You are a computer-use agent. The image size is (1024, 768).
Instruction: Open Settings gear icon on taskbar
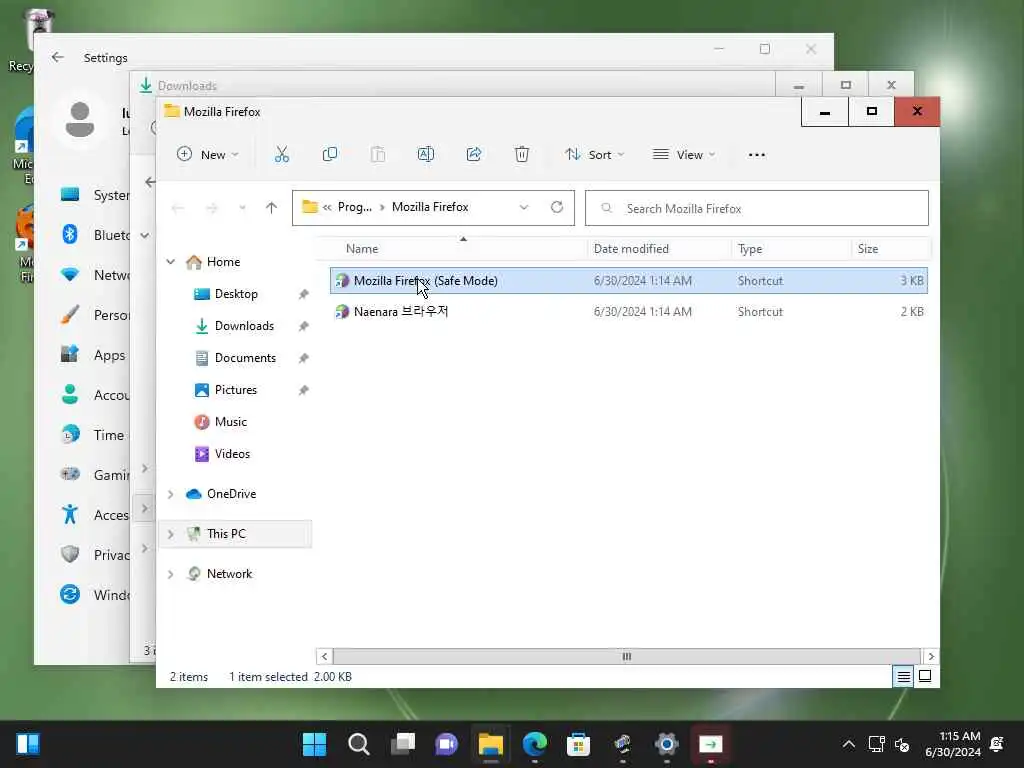click(x=666, y=744)
